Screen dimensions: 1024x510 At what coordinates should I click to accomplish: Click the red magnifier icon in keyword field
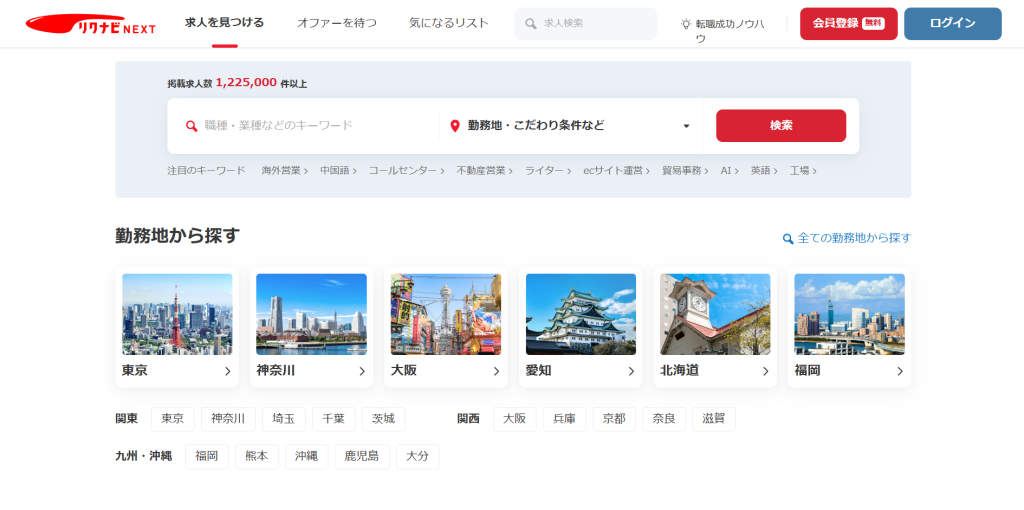click(192, 126)
